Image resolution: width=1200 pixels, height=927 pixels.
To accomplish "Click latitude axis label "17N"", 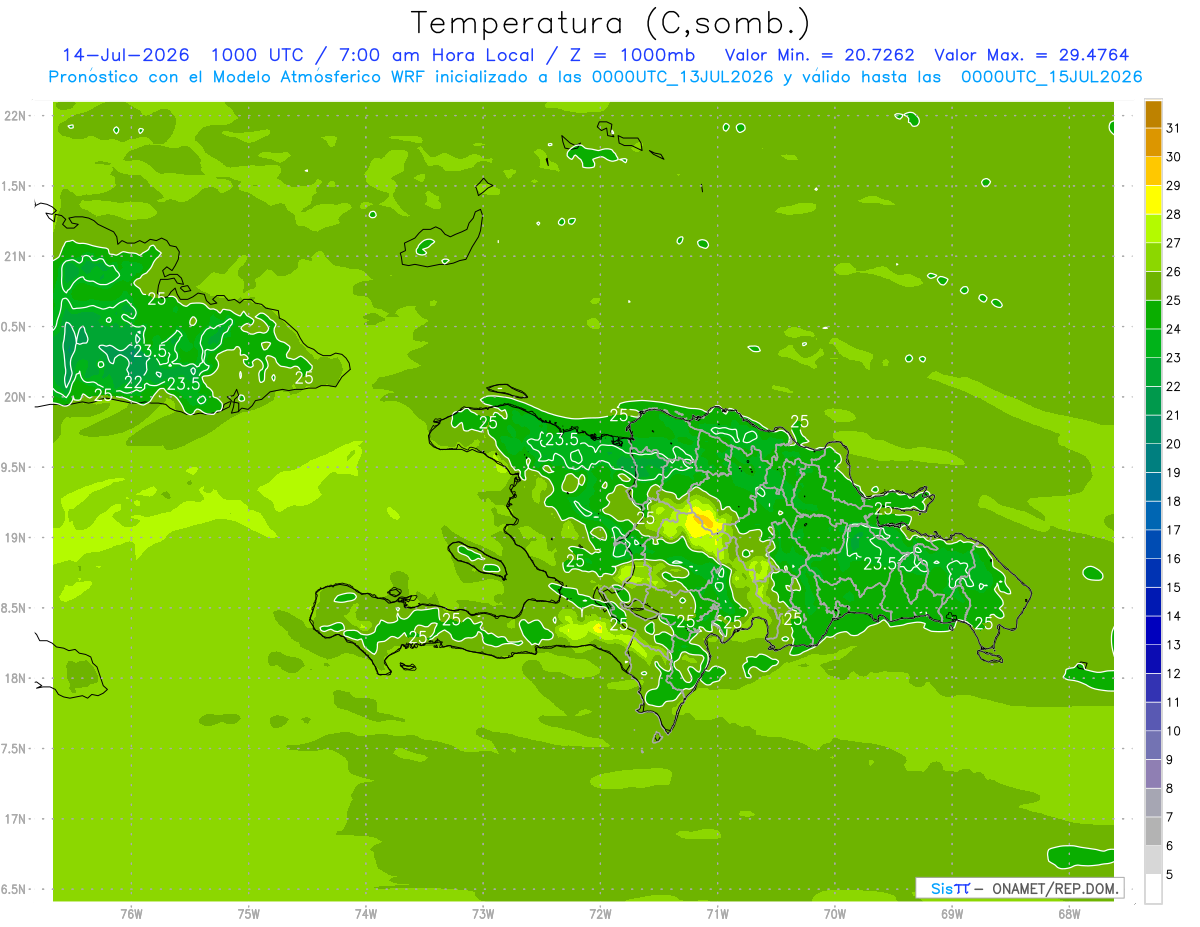I will 16,819.
